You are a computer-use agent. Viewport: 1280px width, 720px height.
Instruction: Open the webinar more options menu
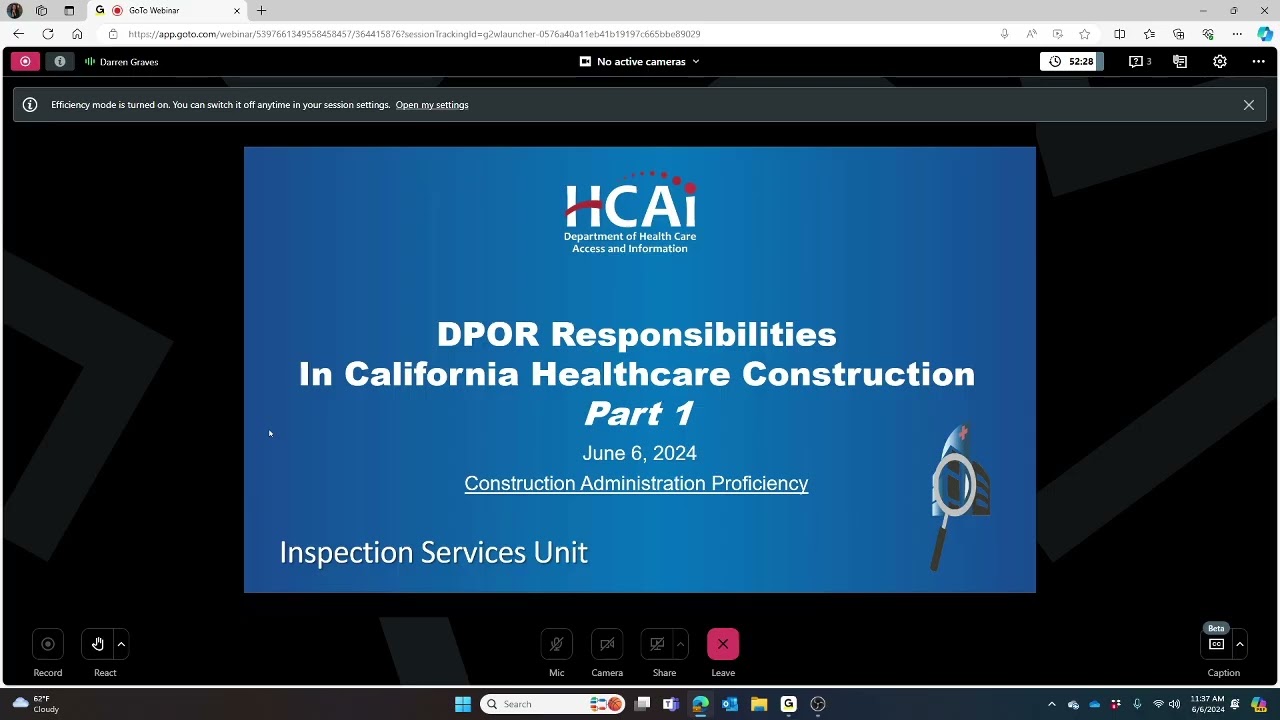click(x=1258, y=61)
